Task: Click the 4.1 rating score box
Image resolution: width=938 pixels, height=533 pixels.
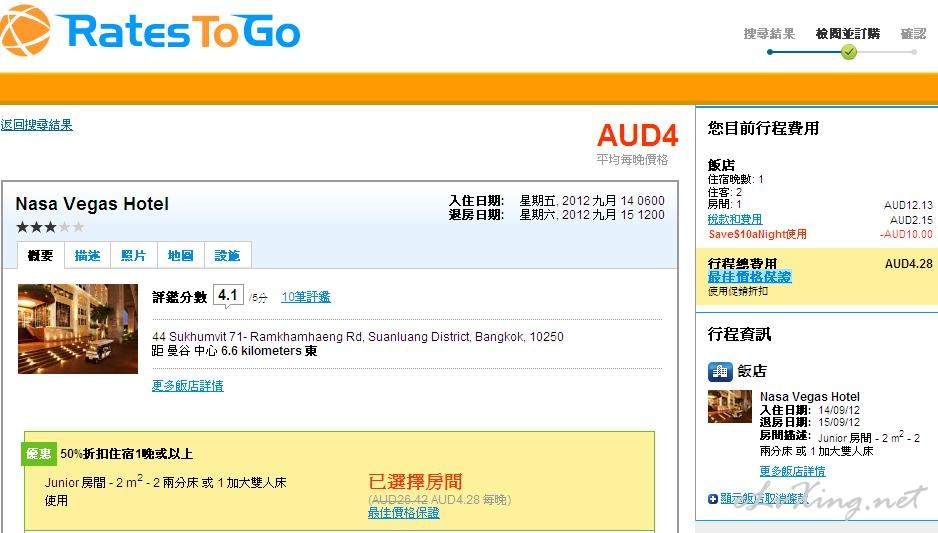Action: (228, 296)
